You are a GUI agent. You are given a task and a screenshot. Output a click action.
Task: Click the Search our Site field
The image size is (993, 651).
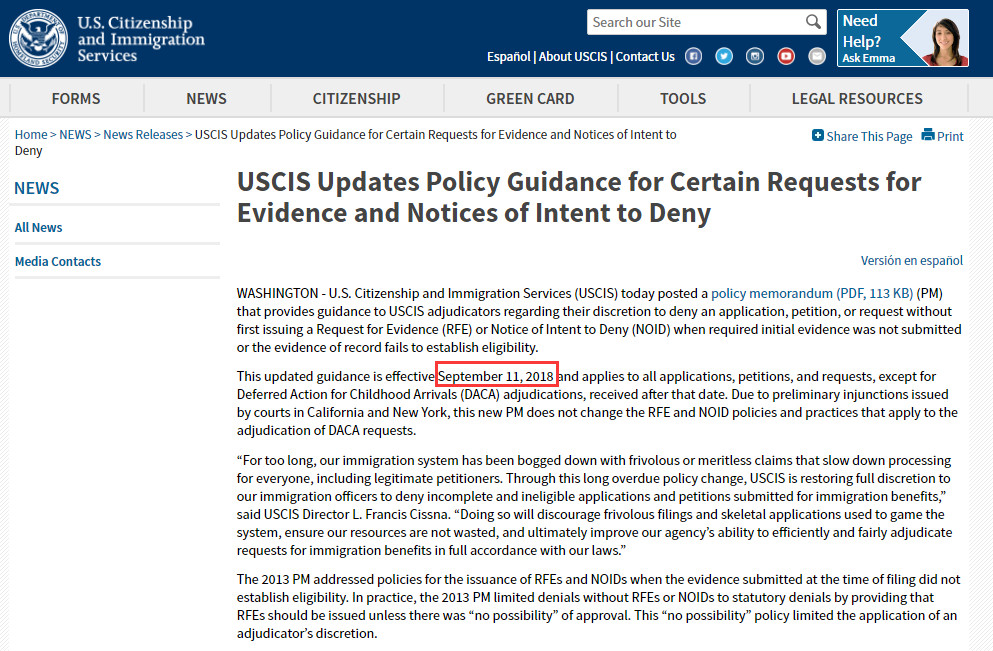pos(695,22)
